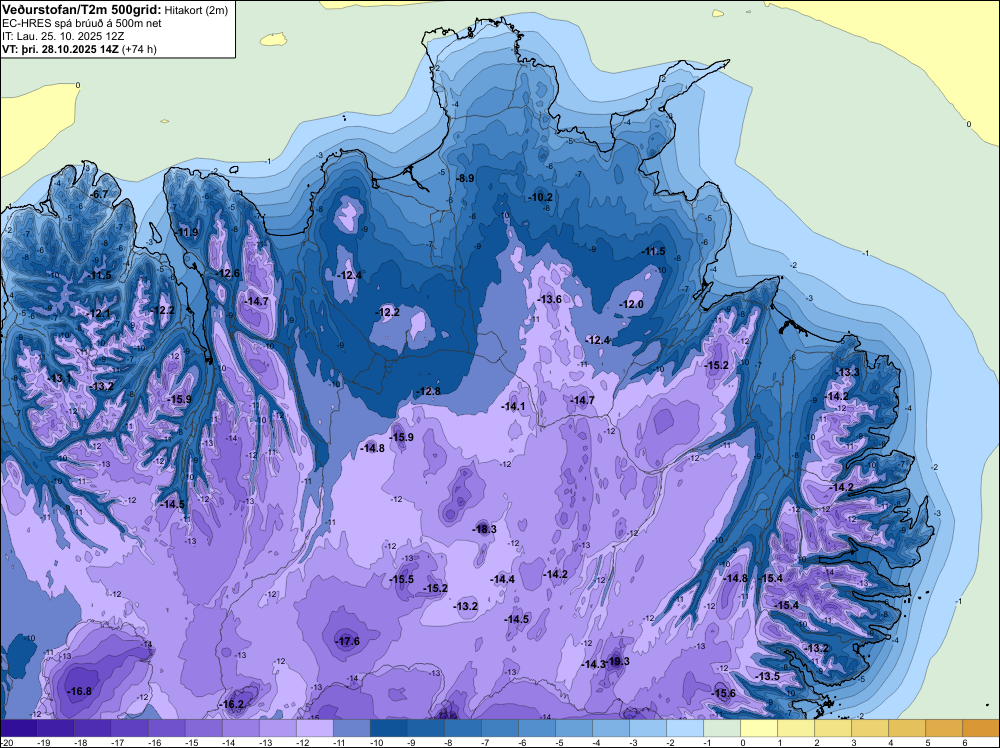This screenshot has height=748, width=1000.
Task: Click the '-11.9' temperature value on the map
Action: [x=186, y=232]
